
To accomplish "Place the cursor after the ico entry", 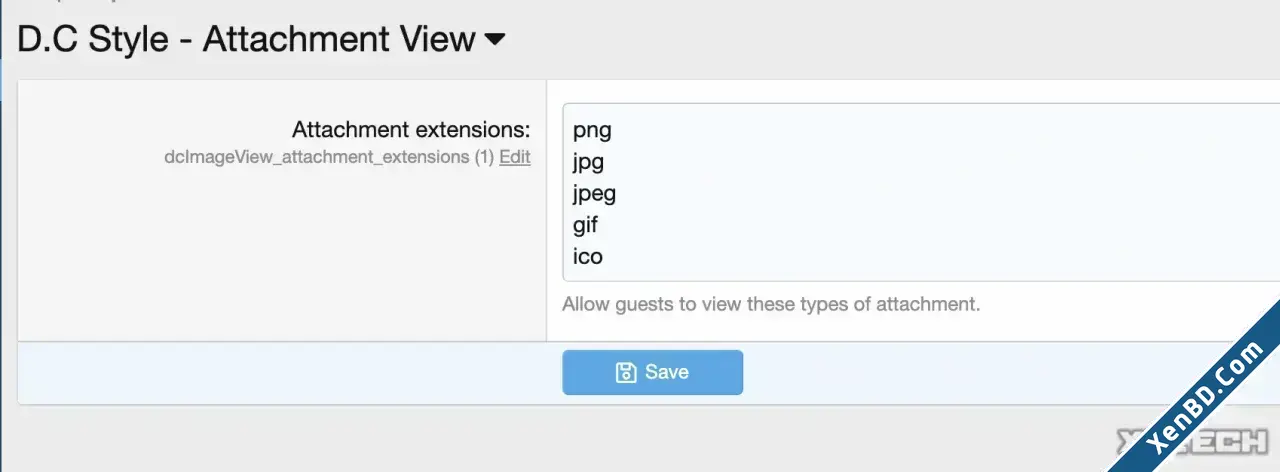I will (x=604, y=256).
